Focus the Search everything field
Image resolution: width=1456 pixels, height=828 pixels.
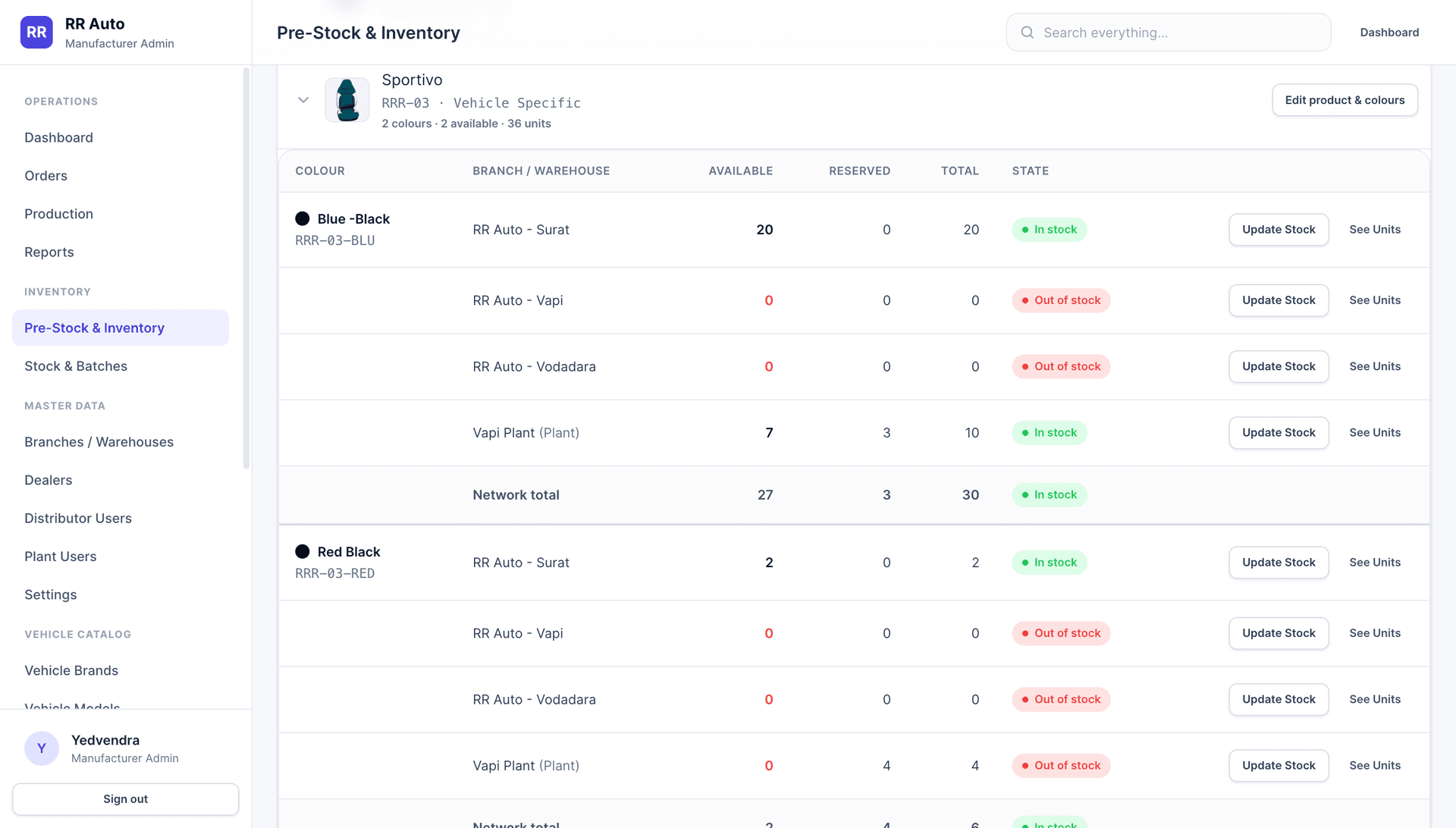pyautogui.click(x=1169, y=33)
